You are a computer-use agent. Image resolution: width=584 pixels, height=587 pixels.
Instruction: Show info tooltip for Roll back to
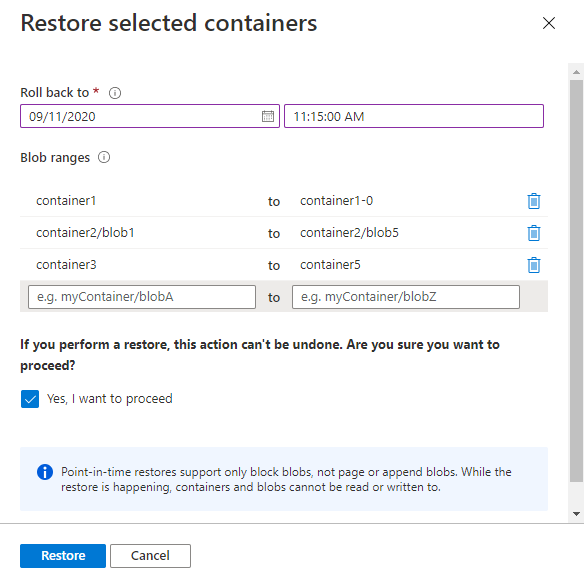115,93
